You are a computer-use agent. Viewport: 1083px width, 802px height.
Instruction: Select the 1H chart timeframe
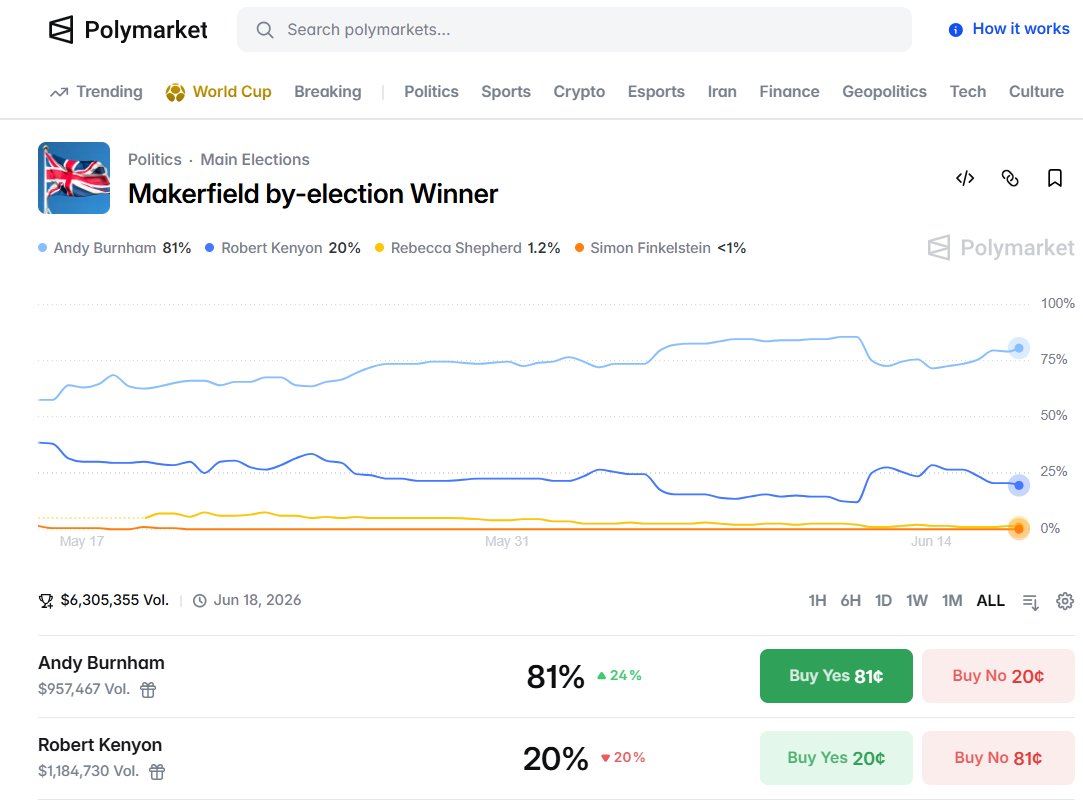817,601
